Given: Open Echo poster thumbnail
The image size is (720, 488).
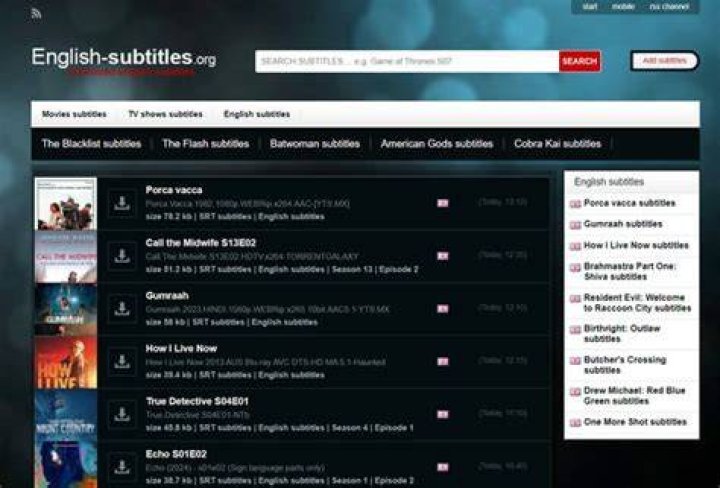Looking at the screenshot, I should point(66,465).
